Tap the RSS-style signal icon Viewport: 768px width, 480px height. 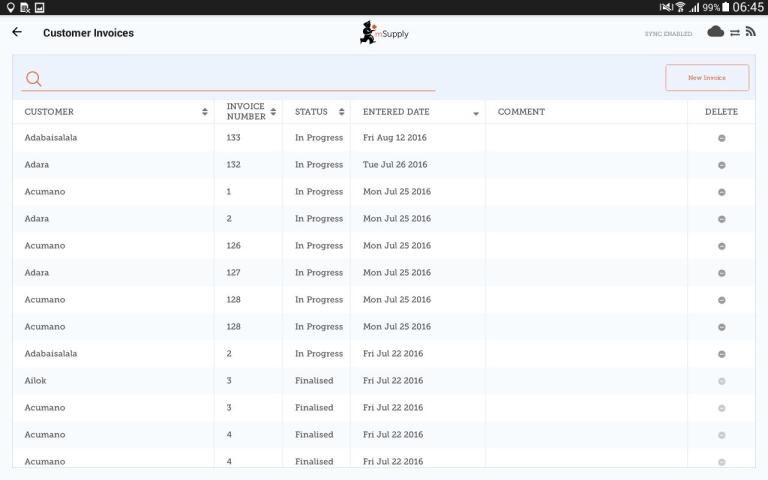(x=750, y=33)
